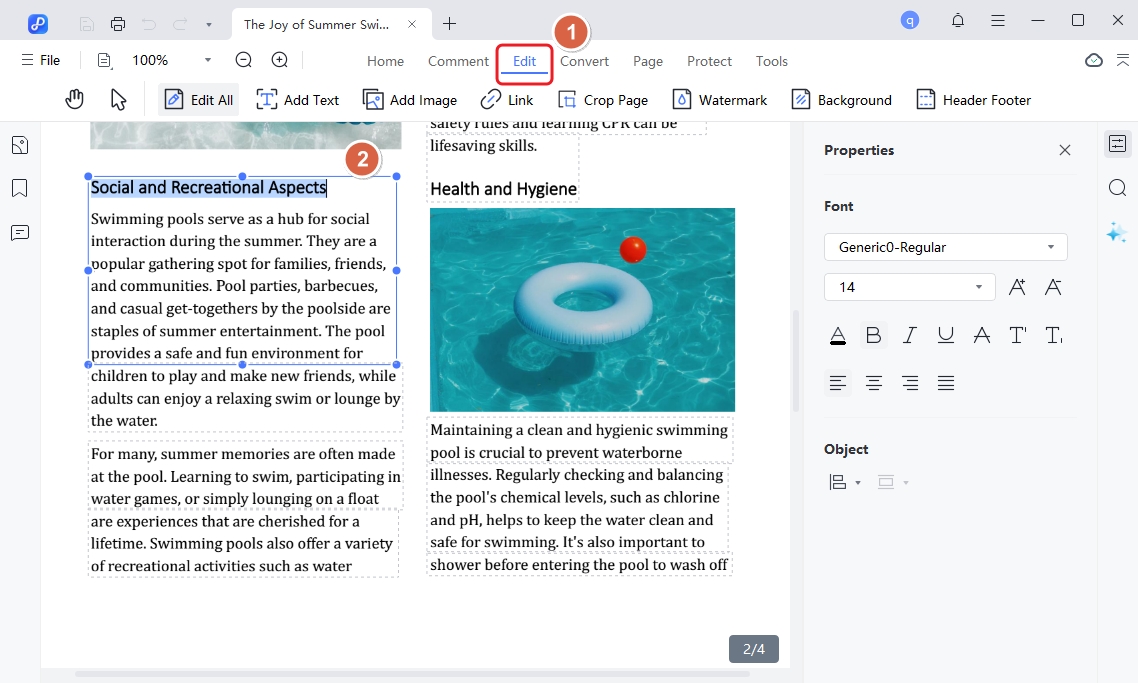Open the Protect ribbon tab

709,61
